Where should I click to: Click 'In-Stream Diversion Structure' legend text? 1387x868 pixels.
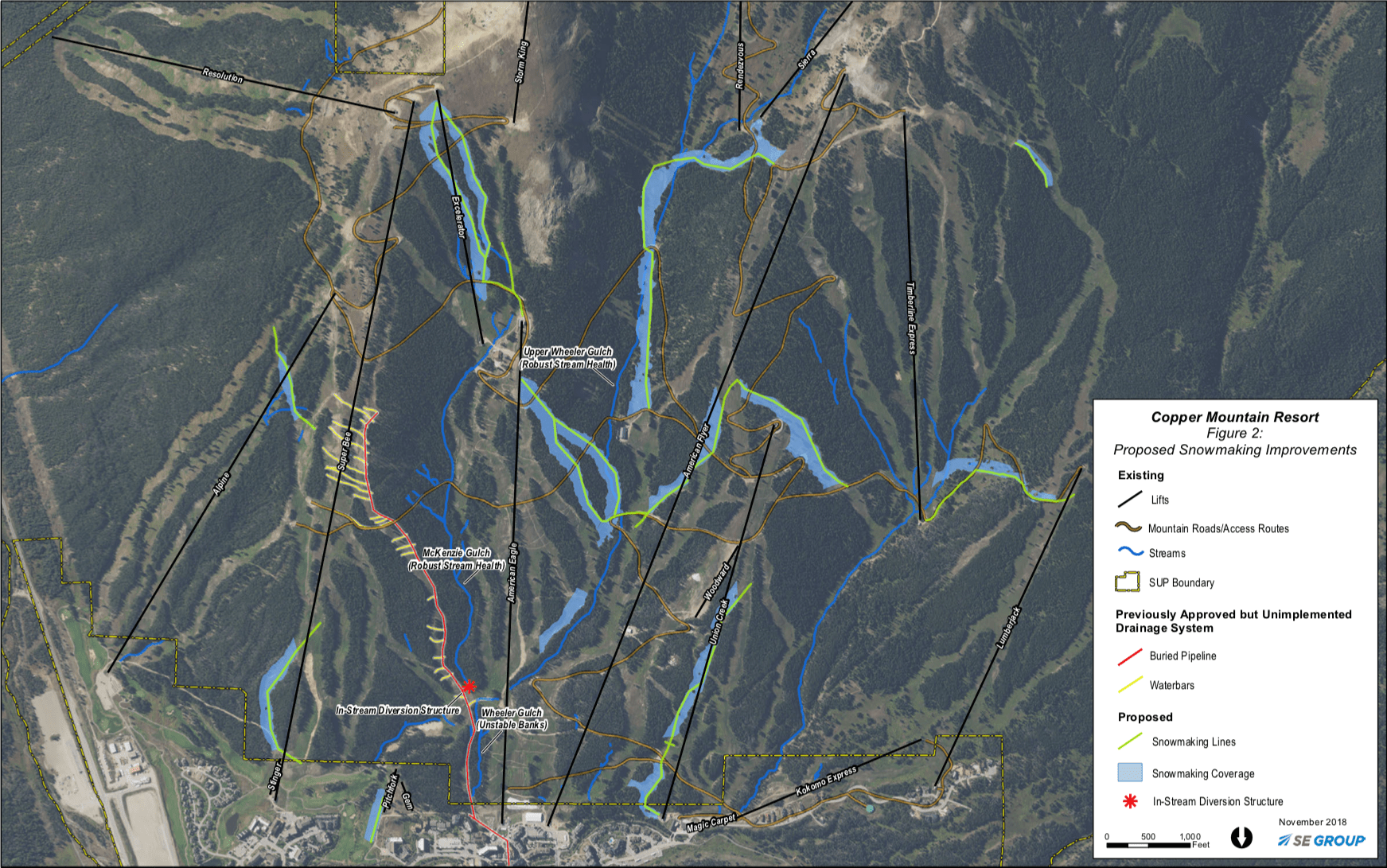coord(1218,802)
